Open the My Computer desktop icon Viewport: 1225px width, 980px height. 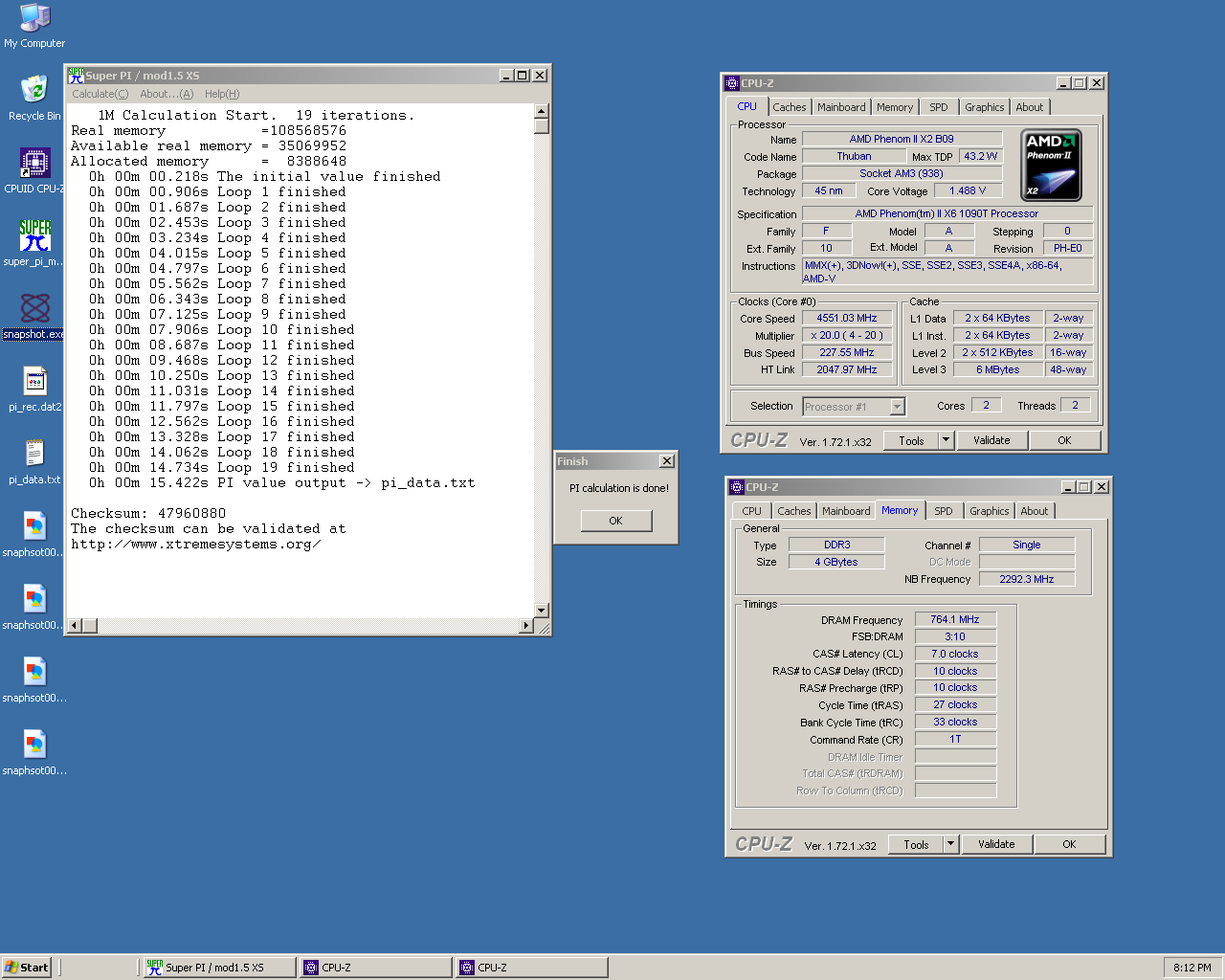34,19
